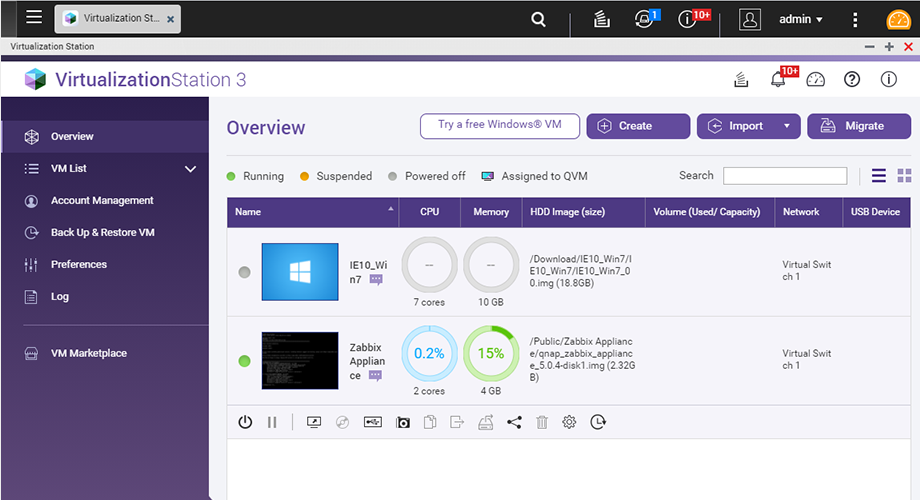Click the Zabbix 0.2% CPU gauge
The image size is (920, 500).
429,353
